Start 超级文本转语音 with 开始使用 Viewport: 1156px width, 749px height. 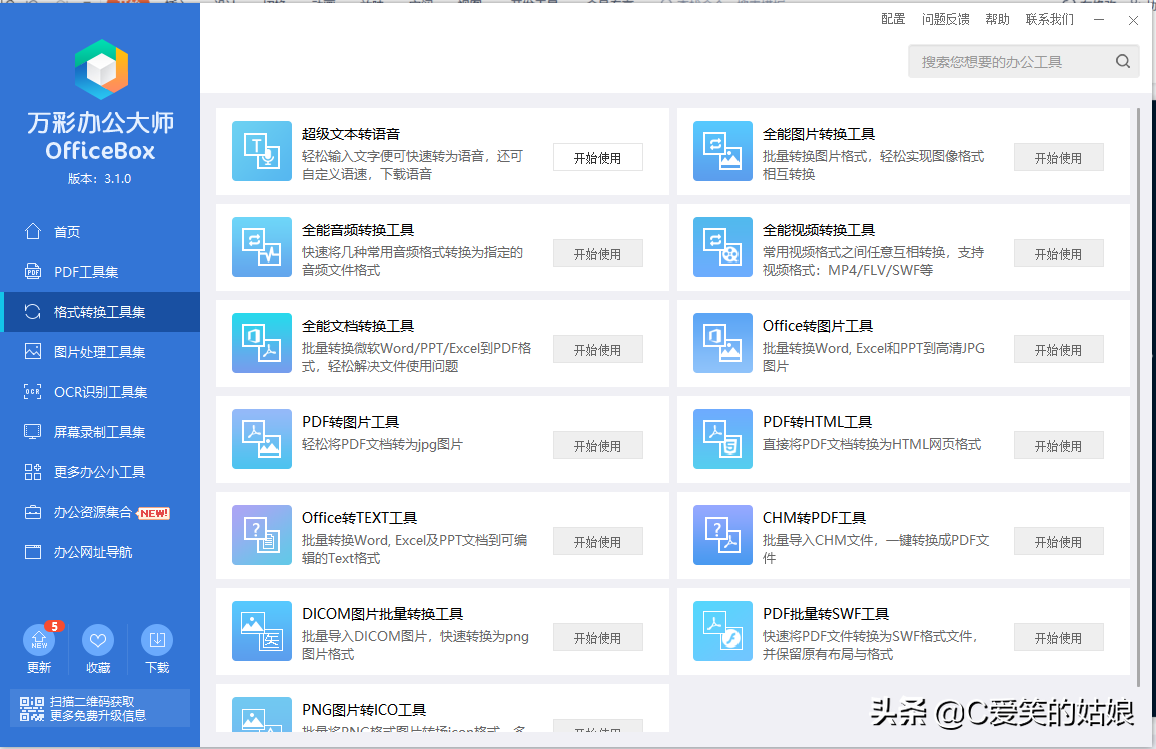[598, 158]
